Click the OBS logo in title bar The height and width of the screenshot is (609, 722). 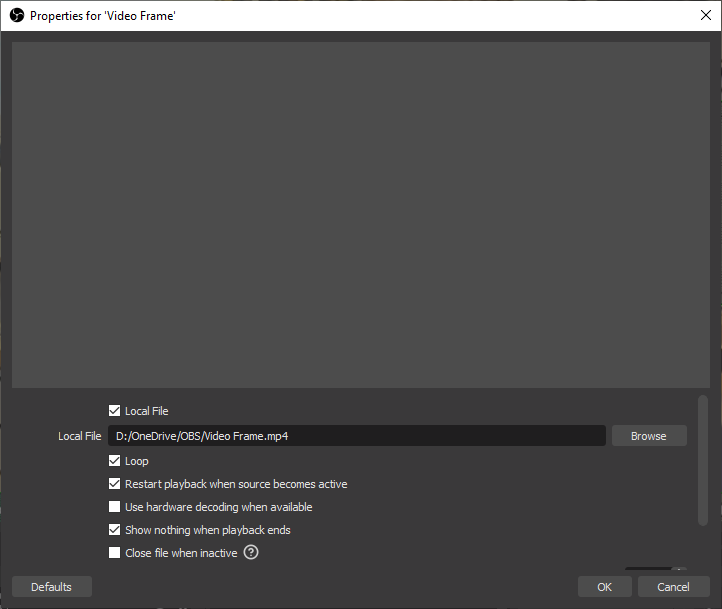(17, 16)
